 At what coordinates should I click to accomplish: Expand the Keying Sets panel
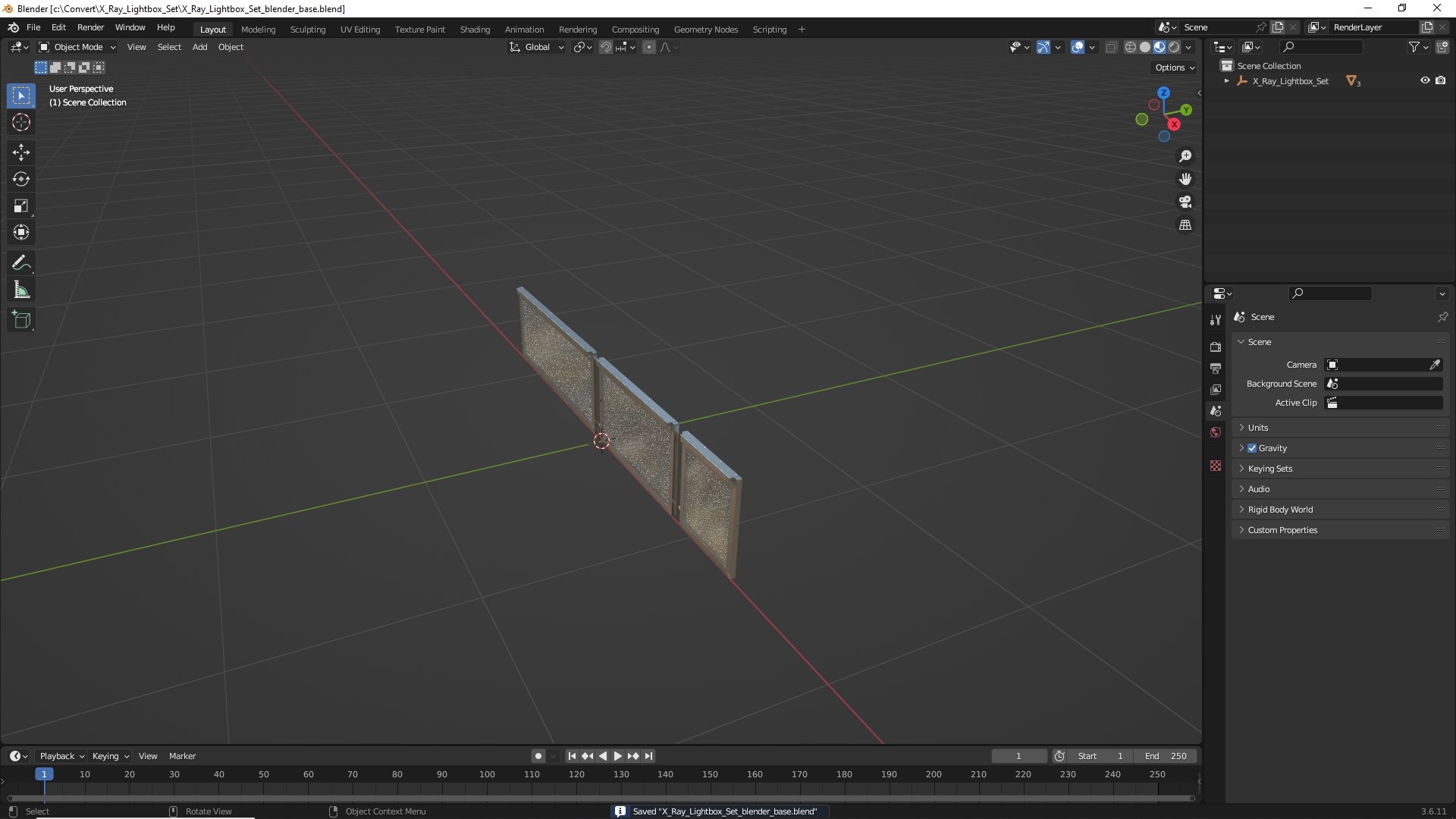click(x=1340, y=469)
